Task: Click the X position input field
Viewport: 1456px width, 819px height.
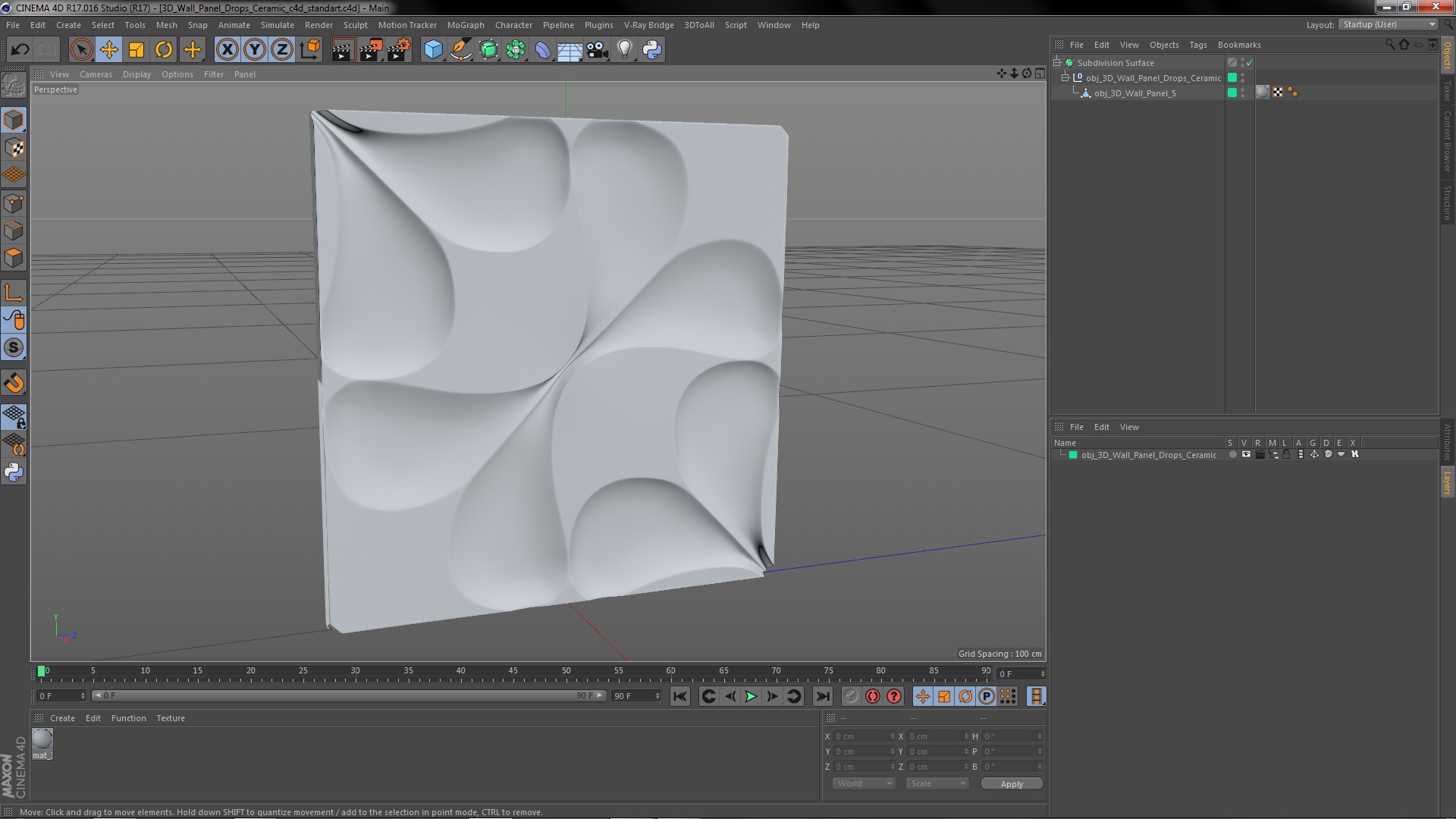Action: coord(864,736)
